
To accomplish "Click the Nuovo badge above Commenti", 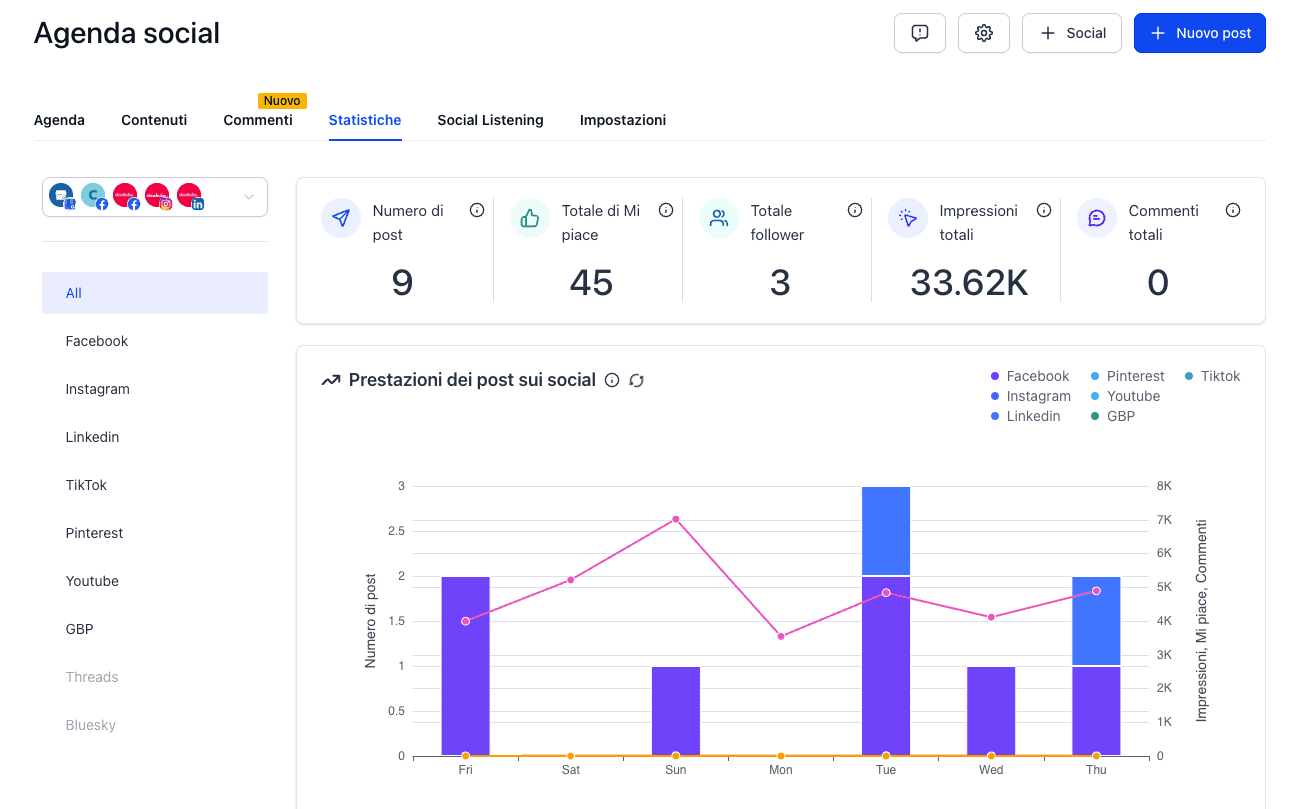I will (282, 101).
